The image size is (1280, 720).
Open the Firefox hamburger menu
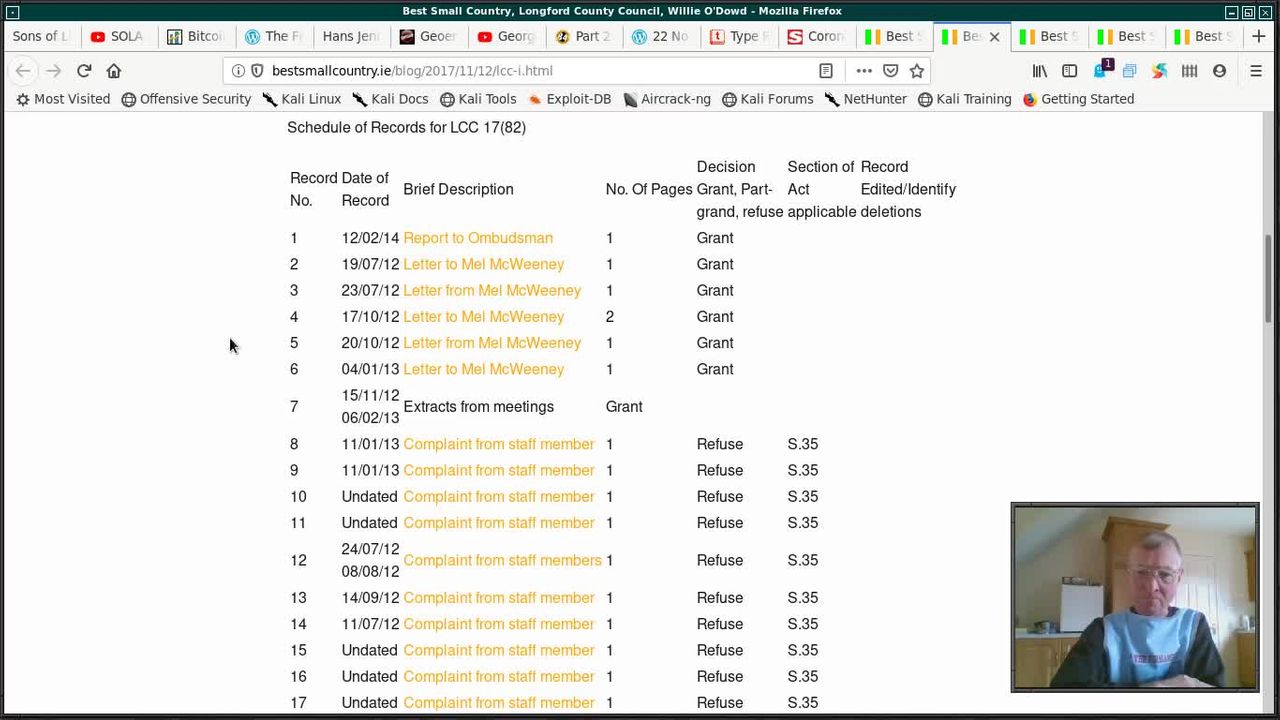(x=1256, y=71)
